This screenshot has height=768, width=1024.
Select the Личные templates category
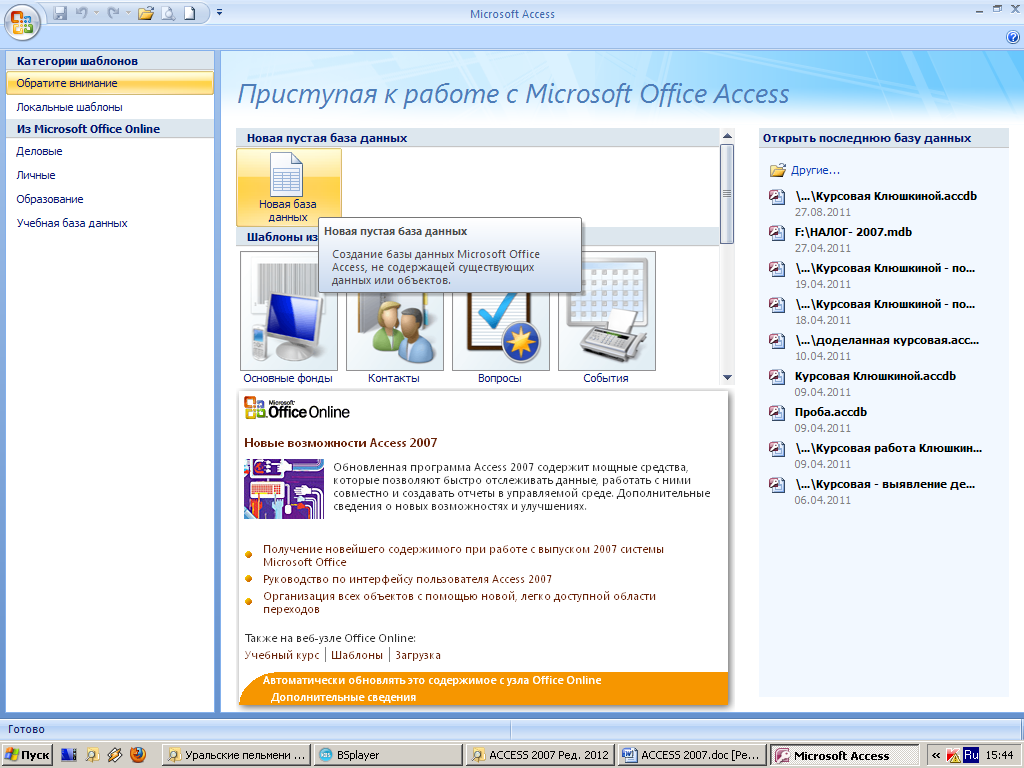coord(36,175)
